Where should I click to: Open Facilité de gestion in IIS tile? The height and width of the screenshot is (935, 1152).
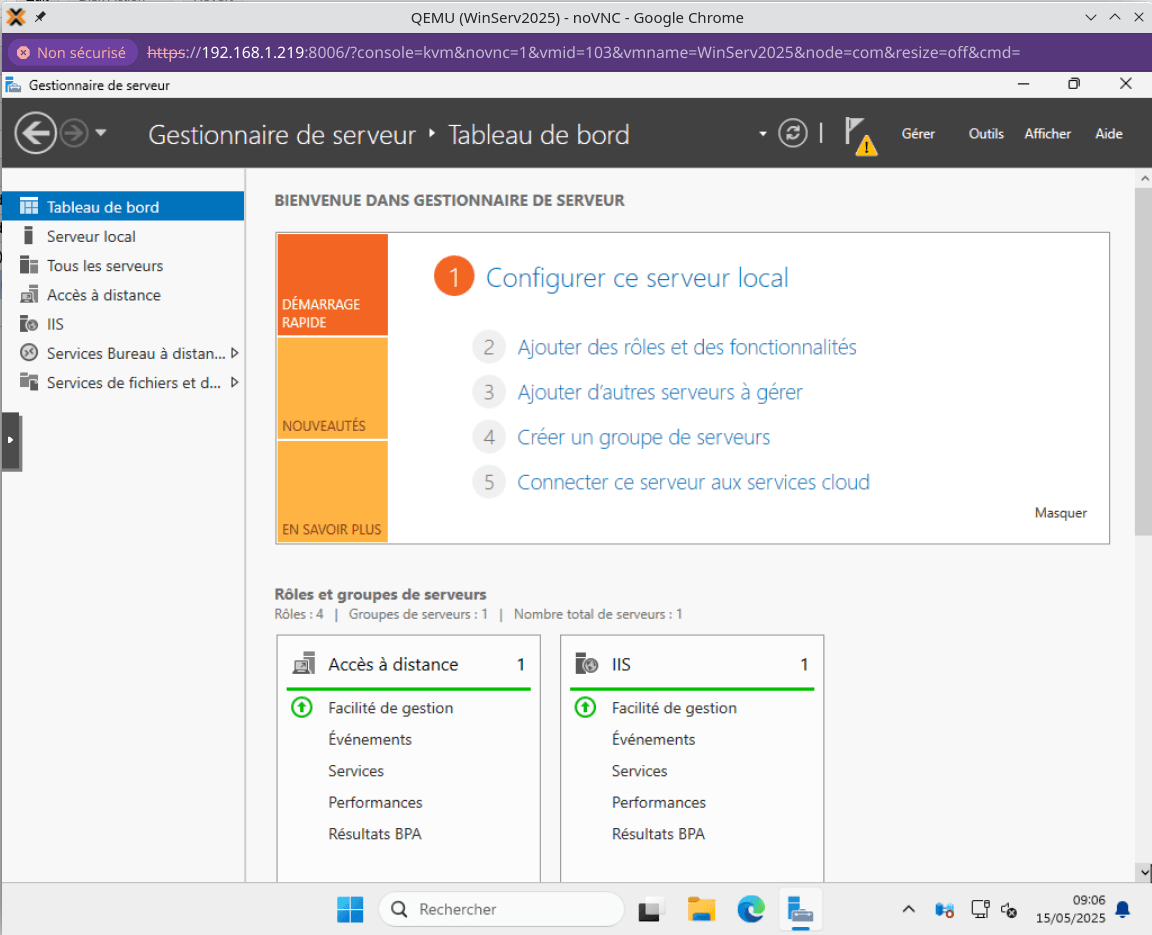[674, 708]
